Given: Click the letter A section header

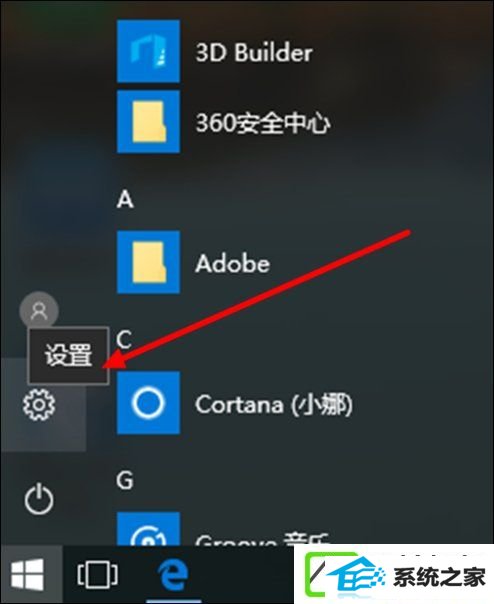Looking at the screenshot, I should tap(125, 200).
